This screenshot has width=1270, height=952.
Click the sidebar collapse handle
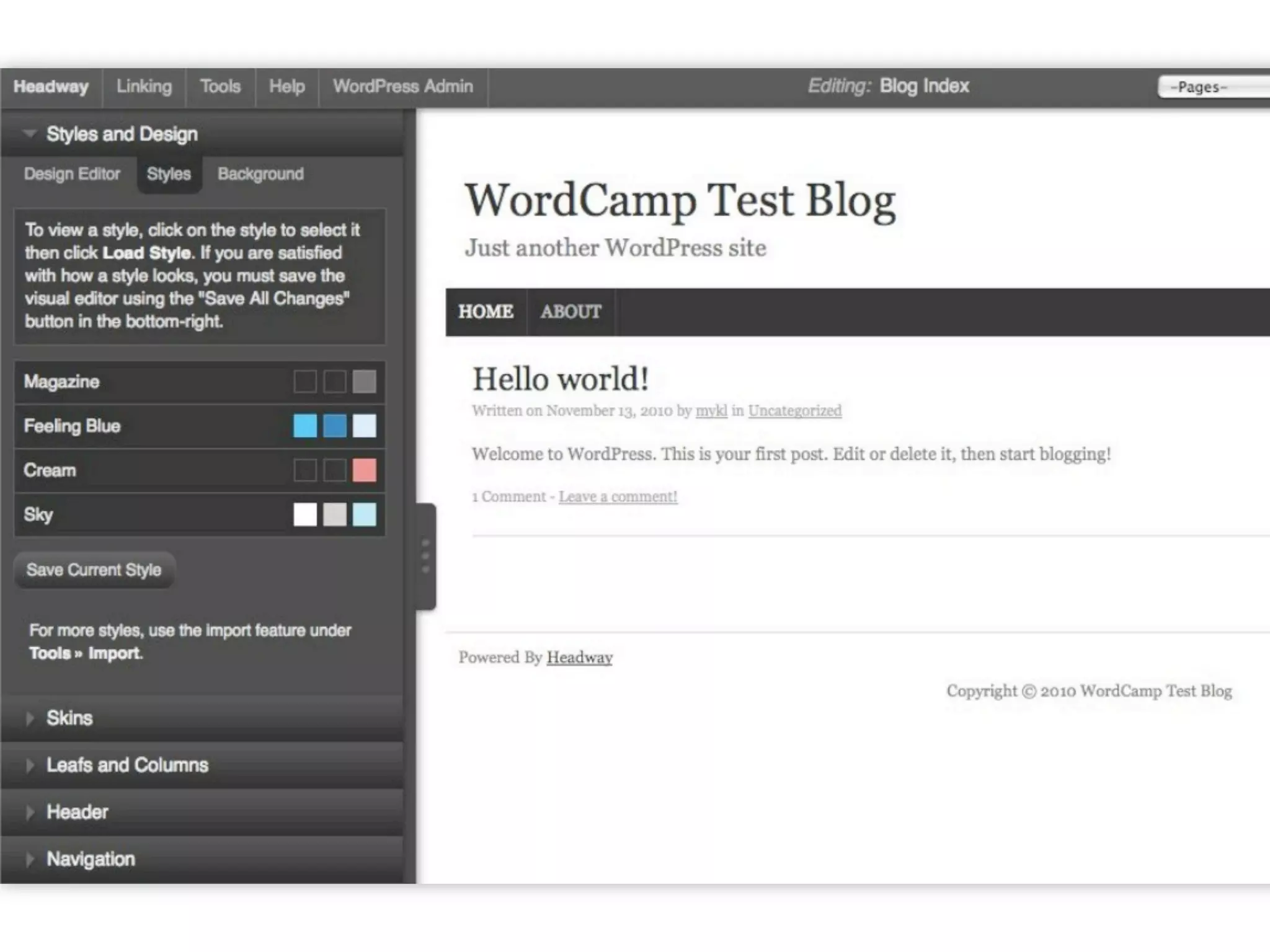pyautogui.click(x=425, y=556)
